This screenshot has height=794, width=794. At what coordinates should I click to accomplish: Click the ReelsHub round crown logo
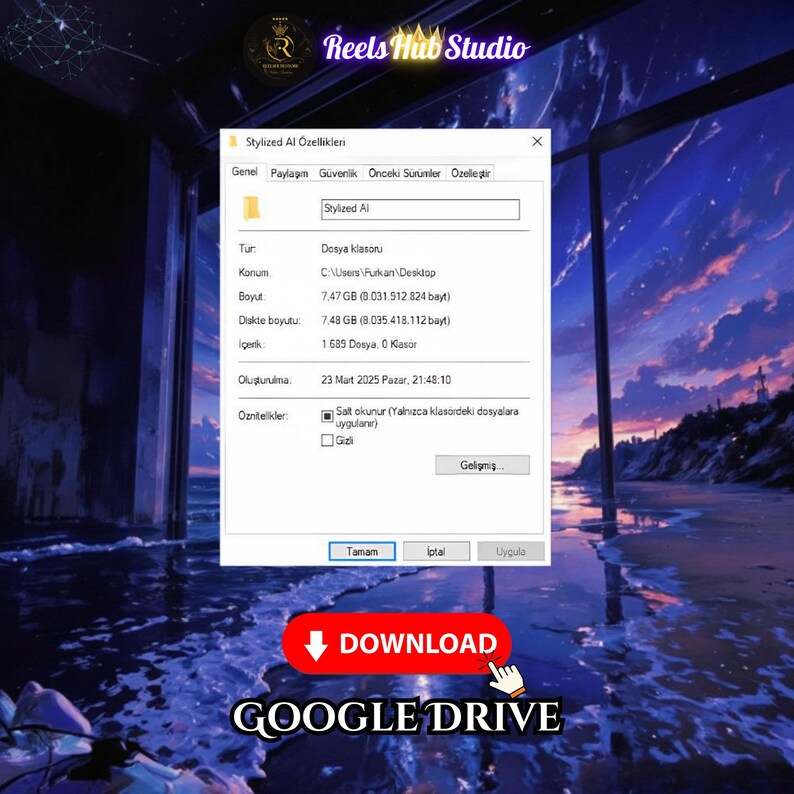pyautogui.click(x=281, y=50)
